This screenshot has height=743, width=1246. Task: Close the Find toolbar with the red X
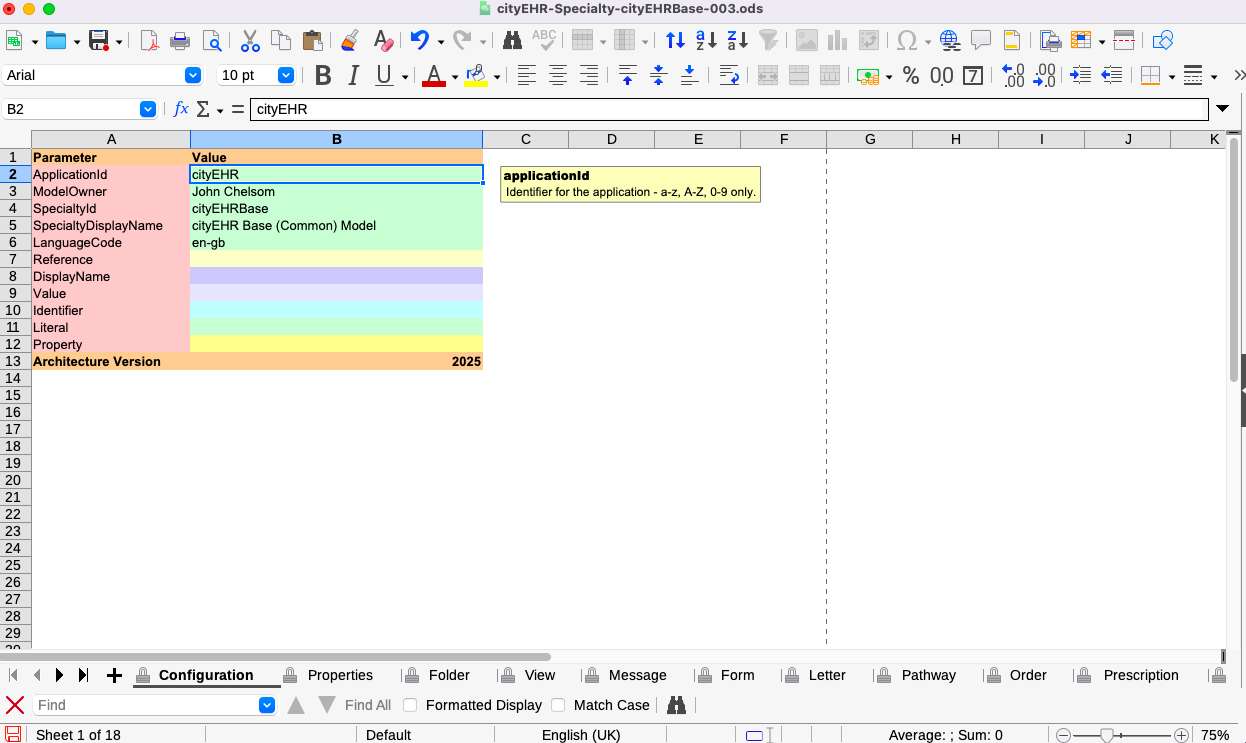(x=15, y=705)
